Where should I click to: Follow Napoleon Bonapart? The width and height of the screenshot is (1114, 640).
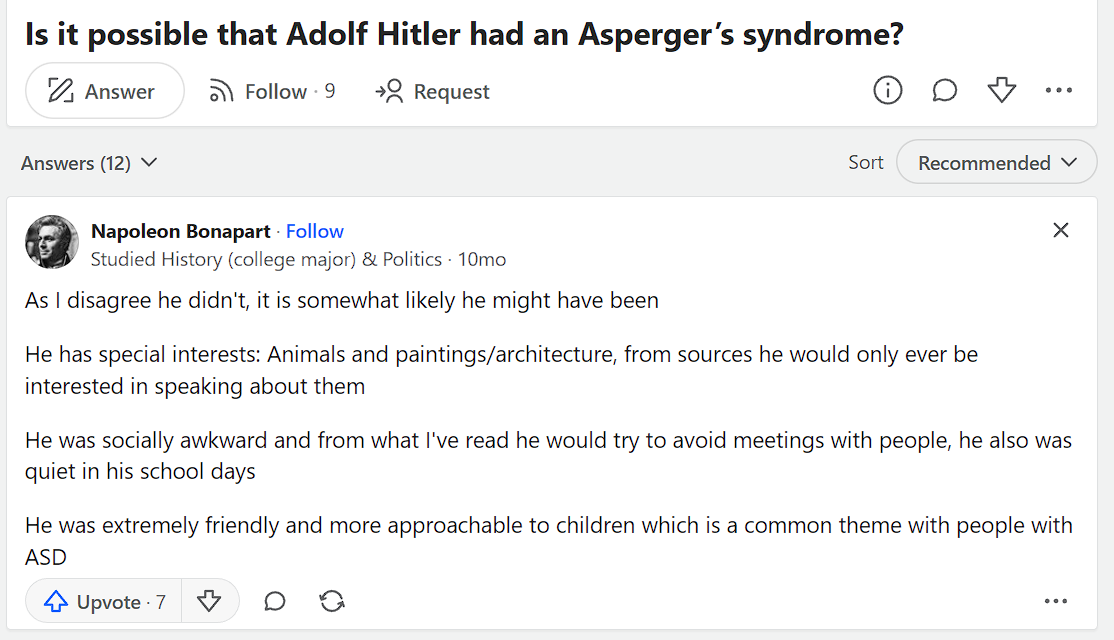point(315,232)
